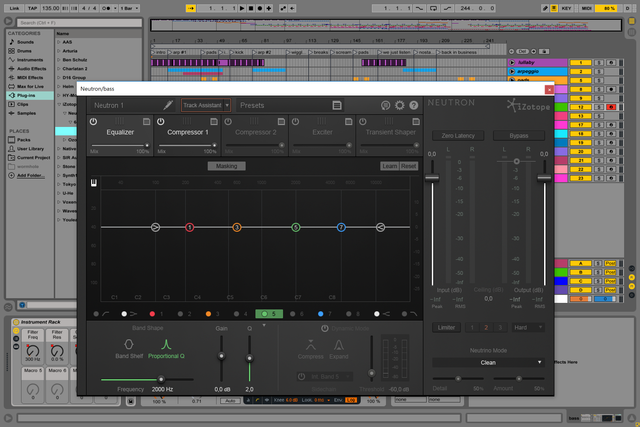Click the Limiter button
640x427 pixels.
(446, 327)
